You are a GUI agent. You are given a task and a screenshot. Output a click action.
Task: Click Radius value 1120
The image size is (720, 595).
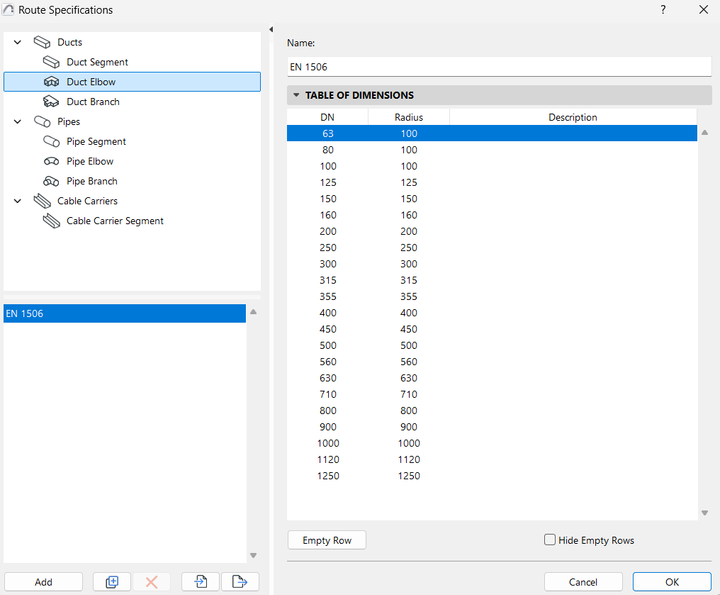tap(409, 460)
